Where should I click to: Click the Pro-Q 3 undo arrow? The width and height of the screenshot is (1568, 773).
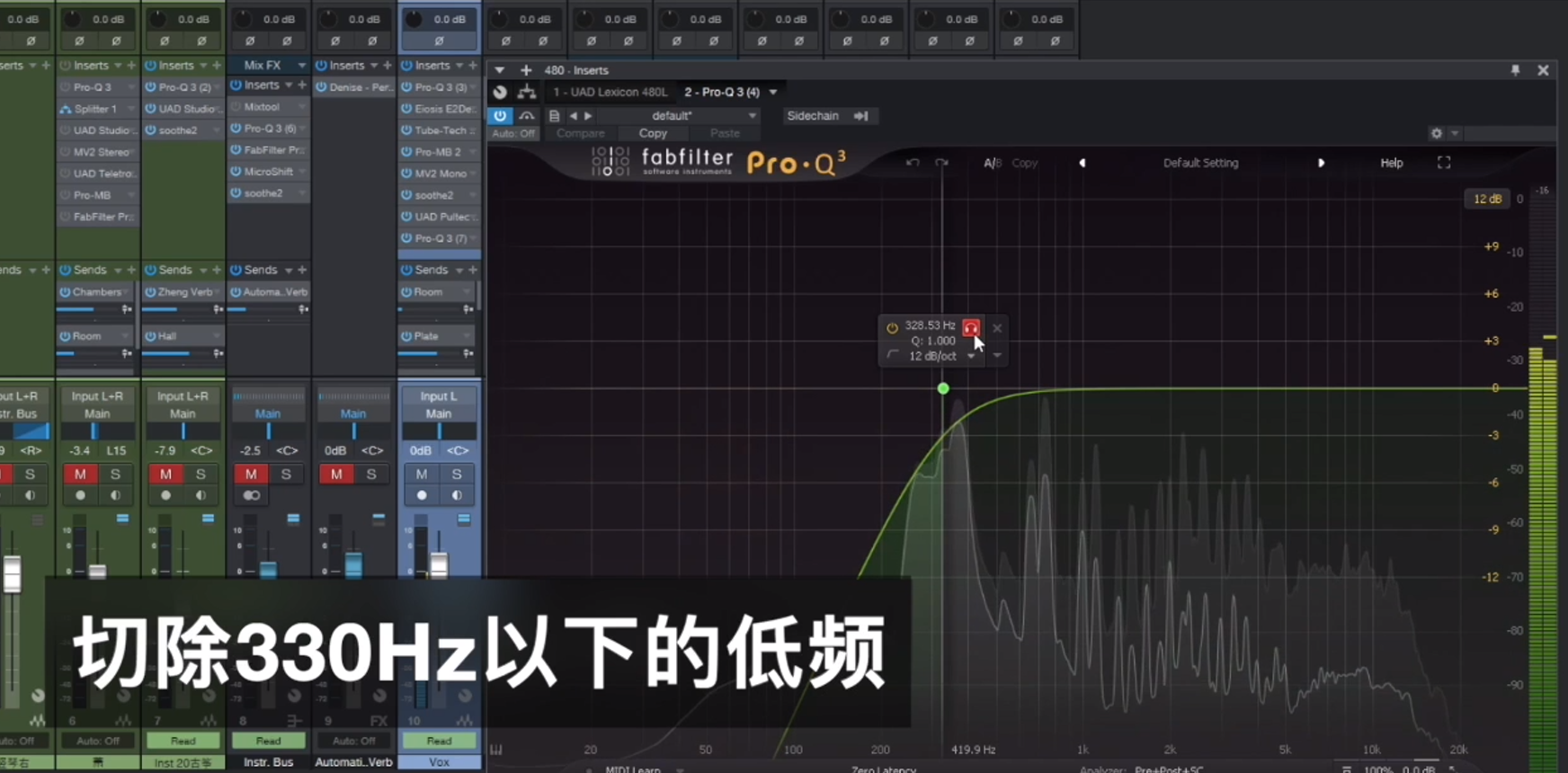pos(913,163)
